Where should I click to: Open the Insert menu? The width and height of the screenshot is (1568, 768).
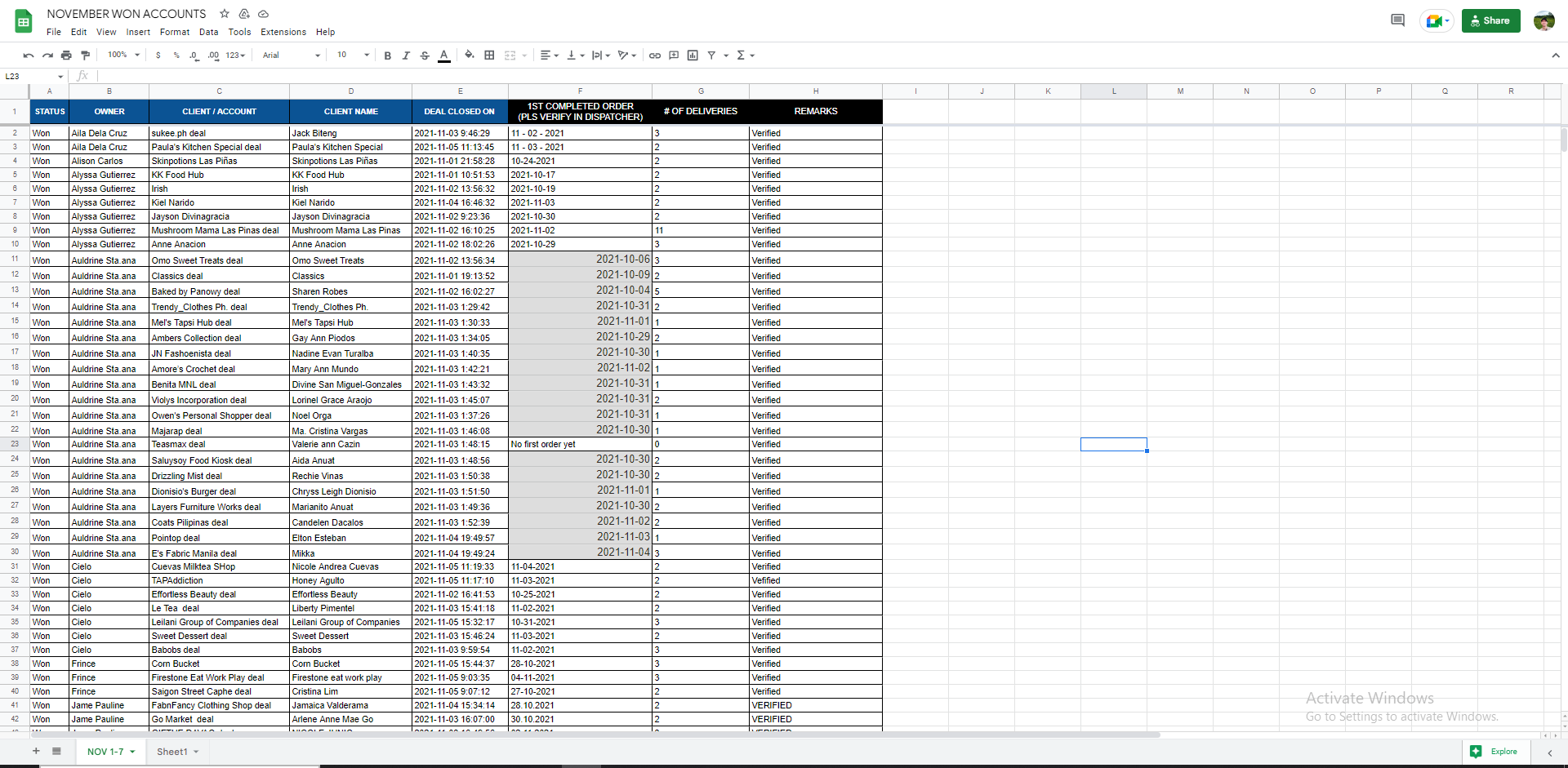138,32
